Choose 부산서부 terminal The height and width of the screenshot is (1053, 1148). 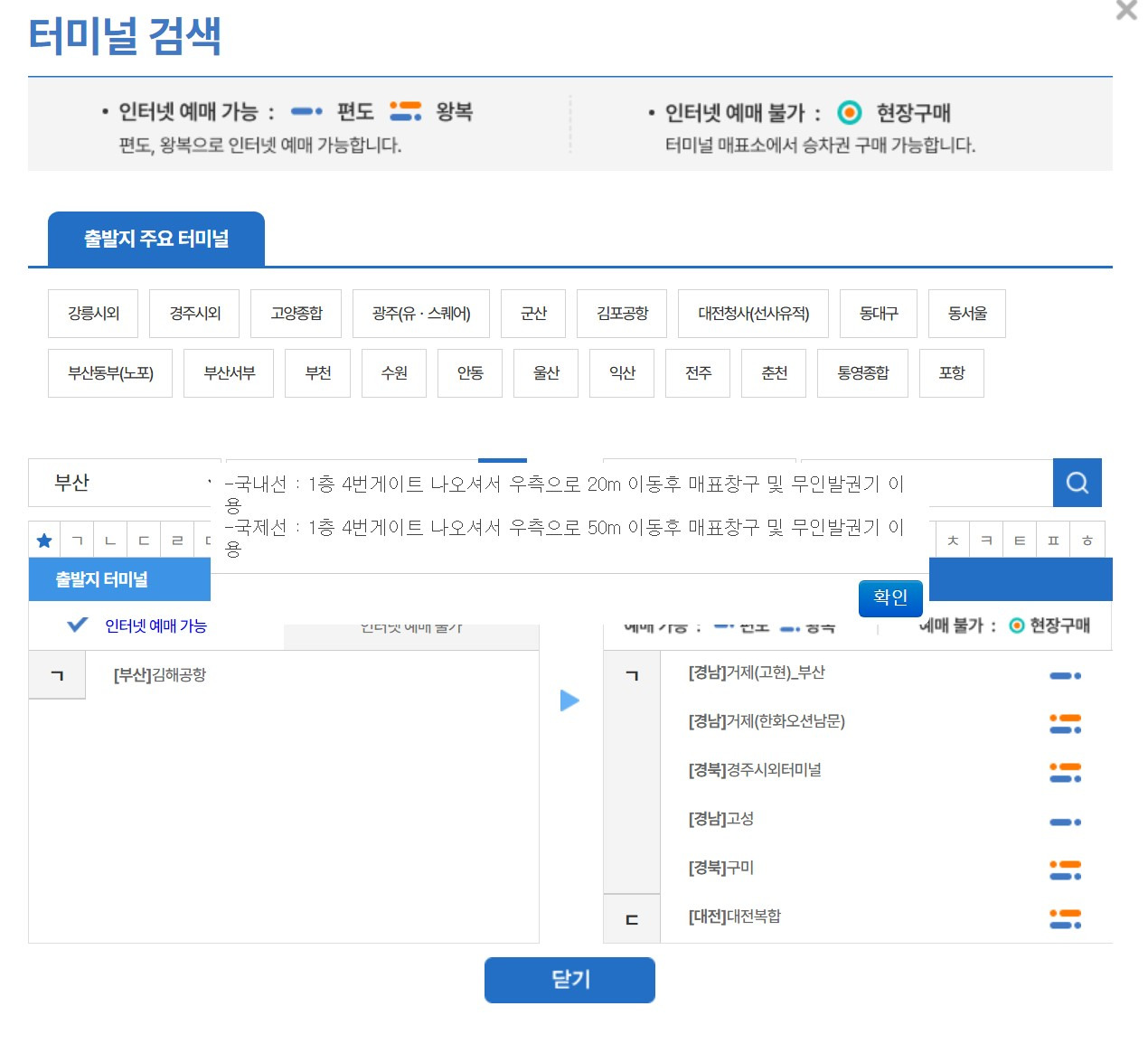(x=229, y=373)
